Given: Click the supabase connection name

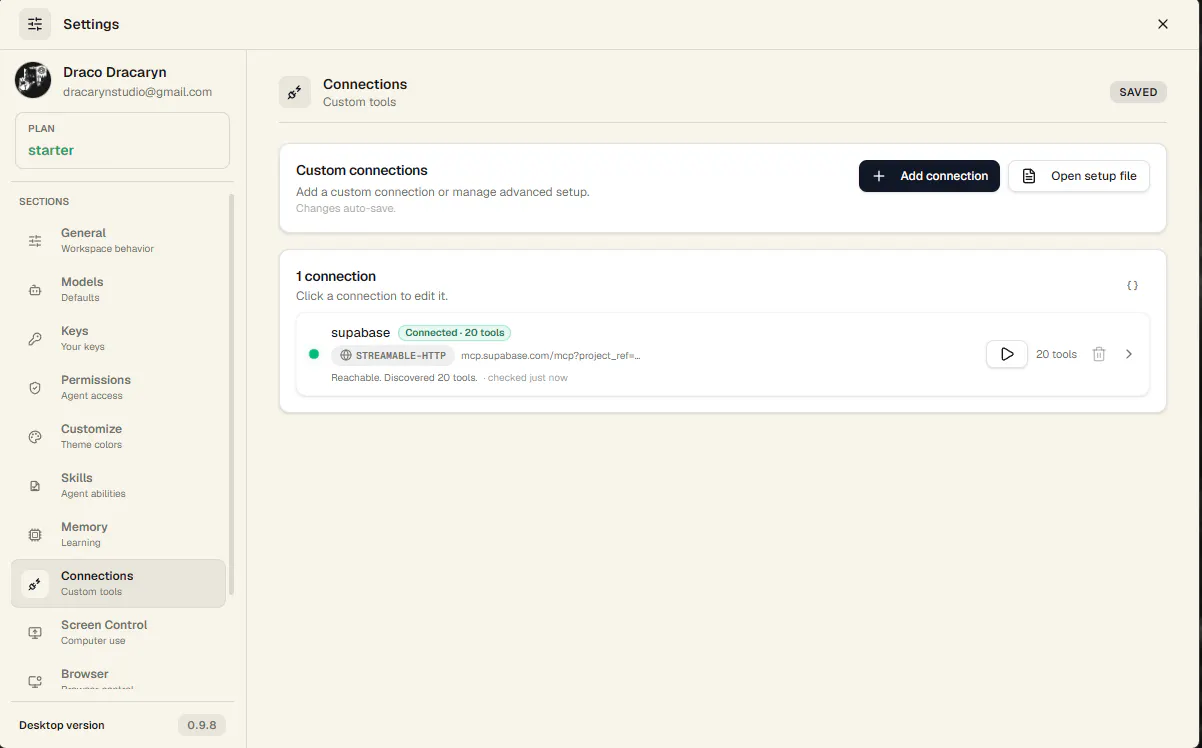Looking at the screenshot, I should point(361,333).
